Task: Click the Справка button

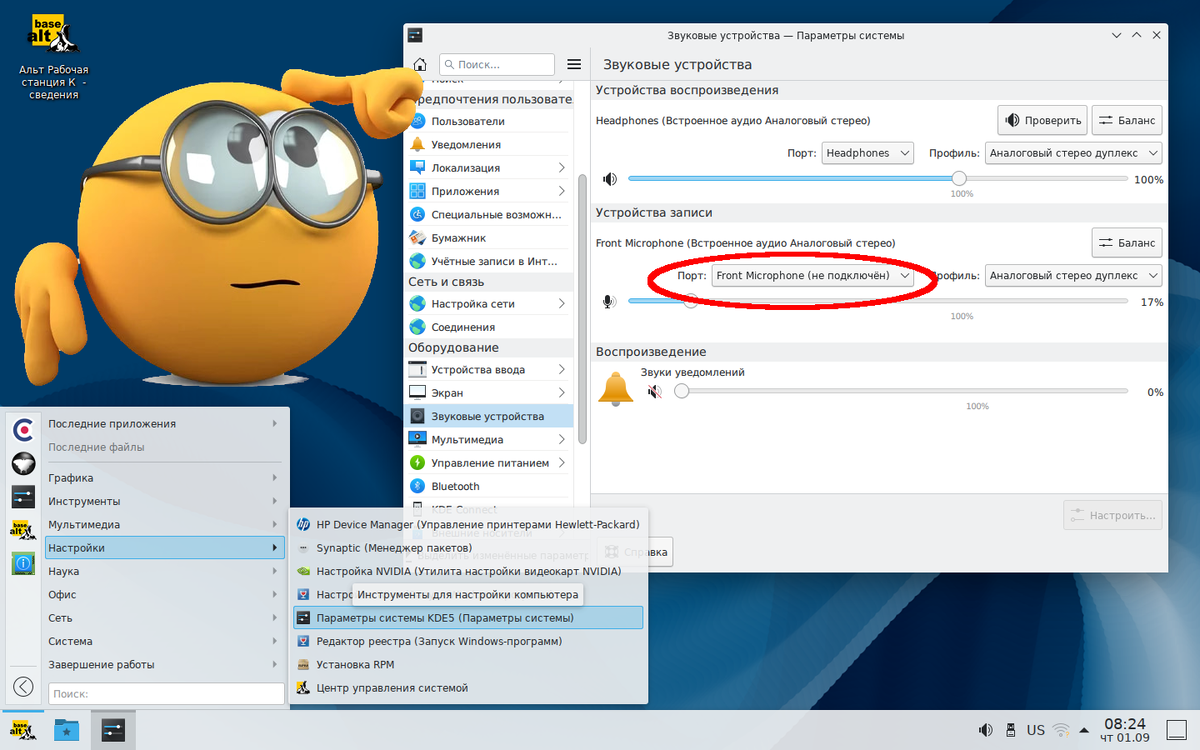Action: [635, 551]
